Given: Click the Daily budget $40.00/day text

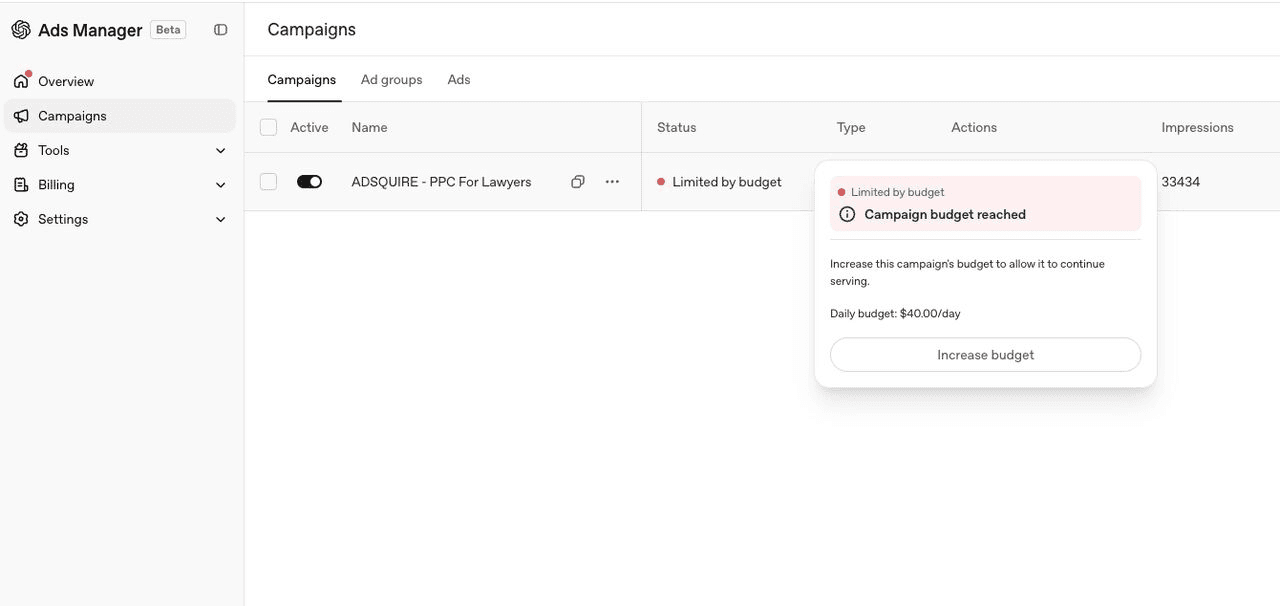Looking at the screenshot, I should tap(895, 314).
